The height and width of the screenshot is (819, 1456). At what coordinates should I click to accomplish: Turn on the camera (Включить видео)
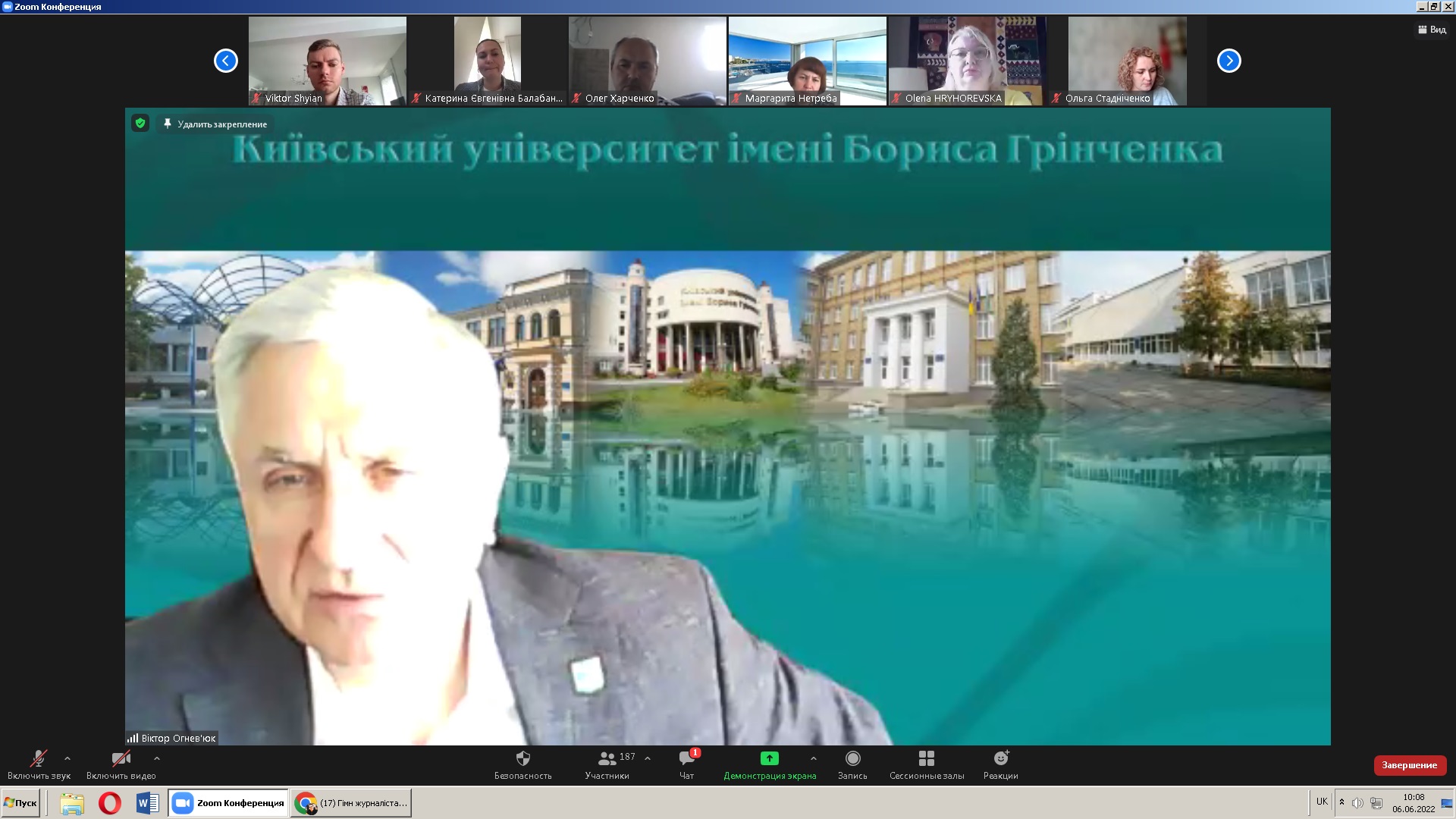(x=121, y=759)
